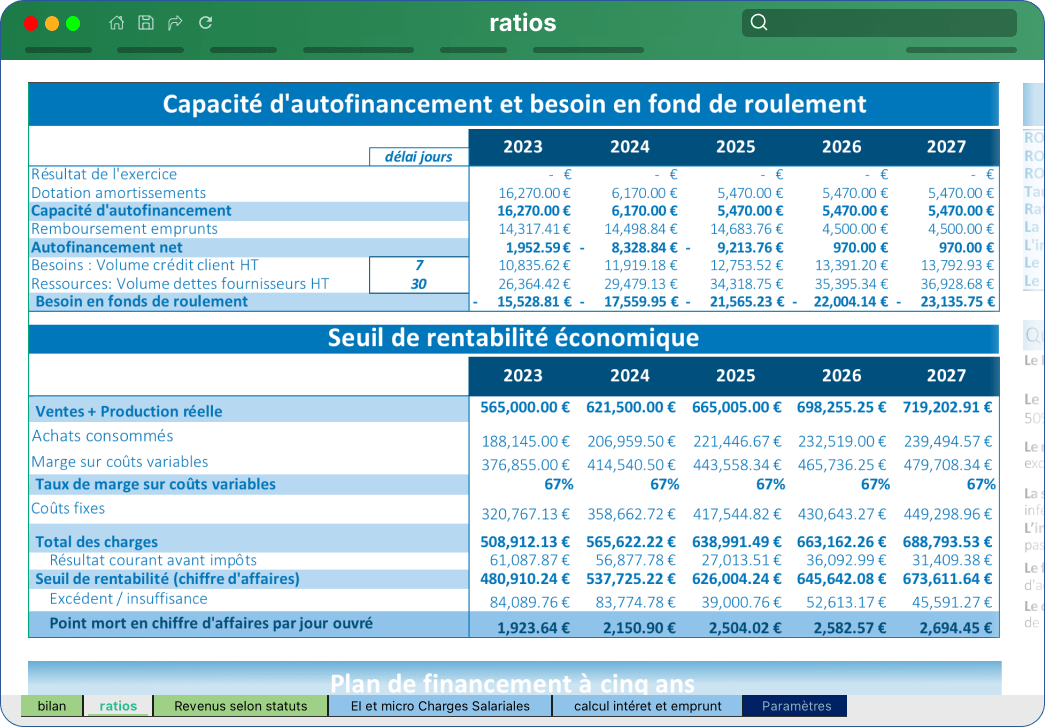Click the magnifying glass search icon
The height and width of the screenshot is (727, 1045).
click(x=758, y=22)
